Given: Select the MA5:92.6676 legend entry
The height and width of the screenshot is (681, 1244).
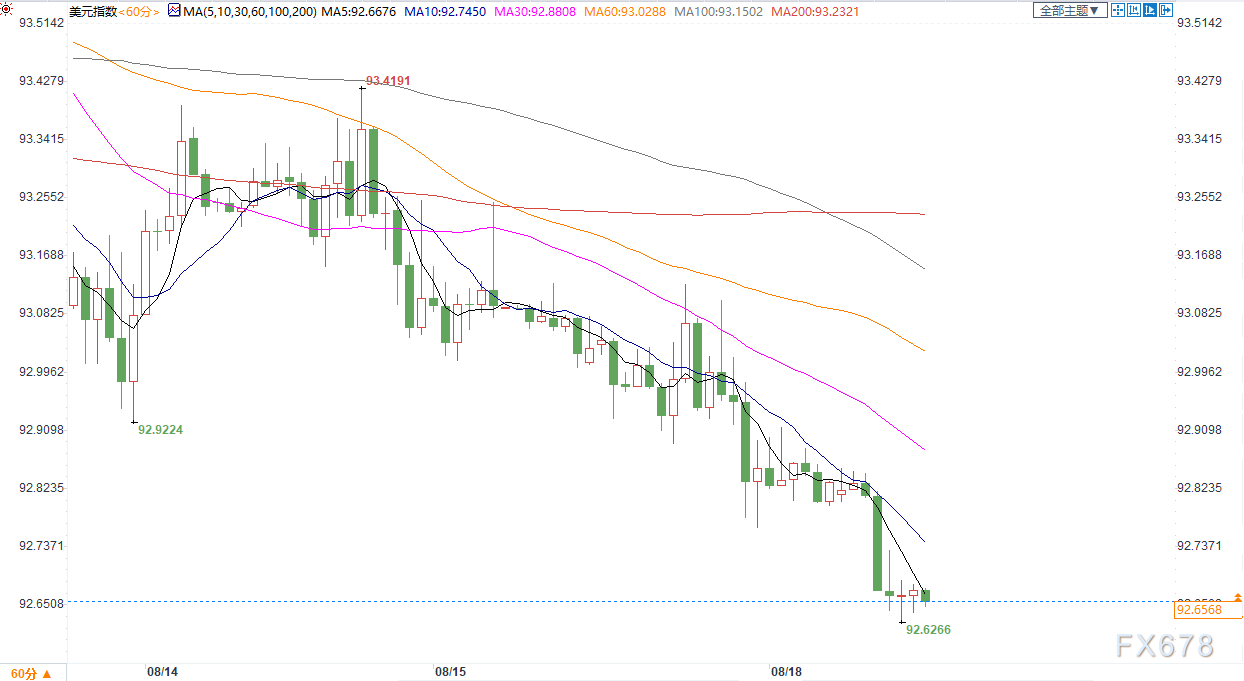Looking at the screenshot, I should [358, 11].
